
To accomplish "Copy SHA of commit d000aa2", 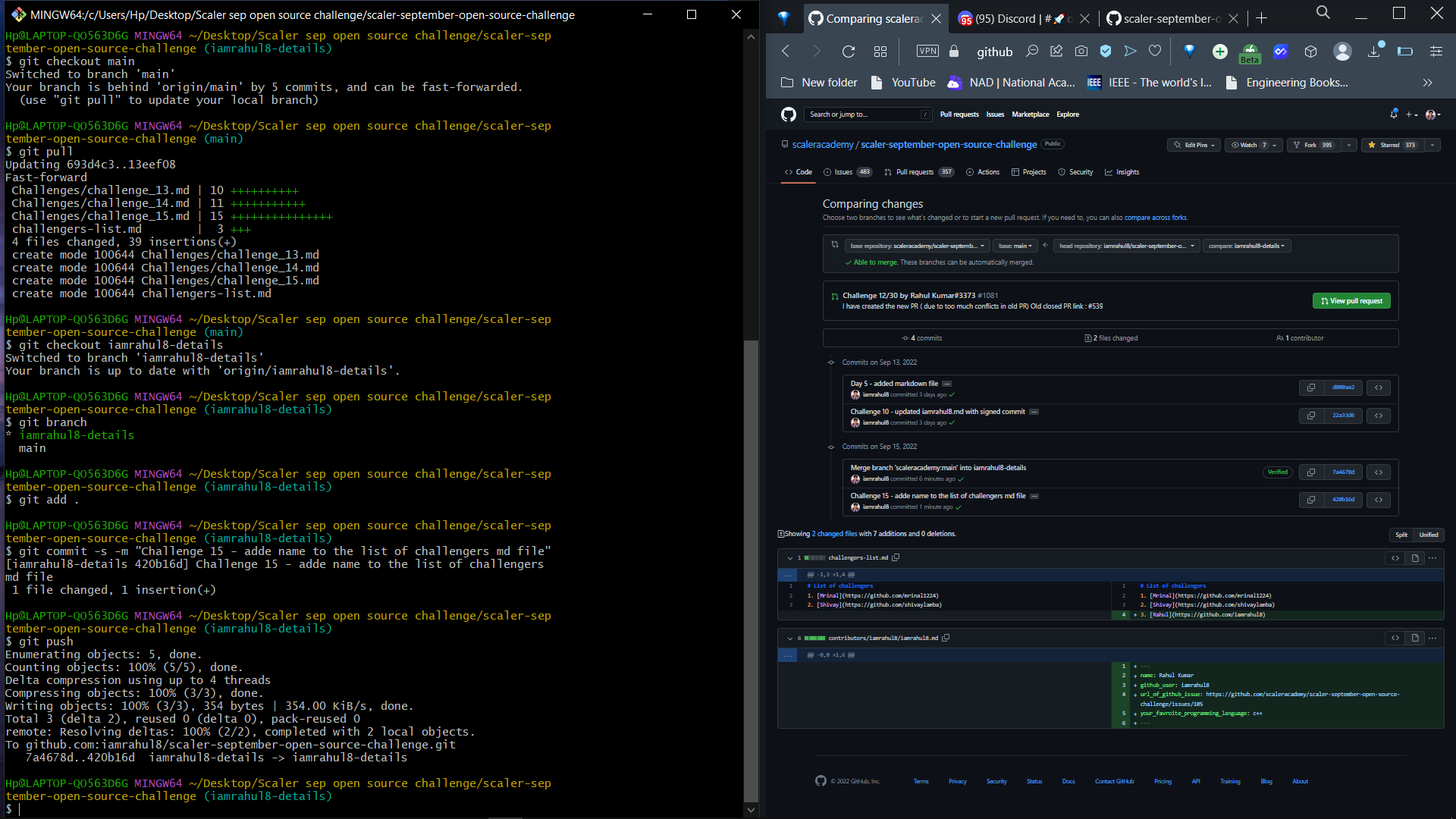I will coord(1310,388).
